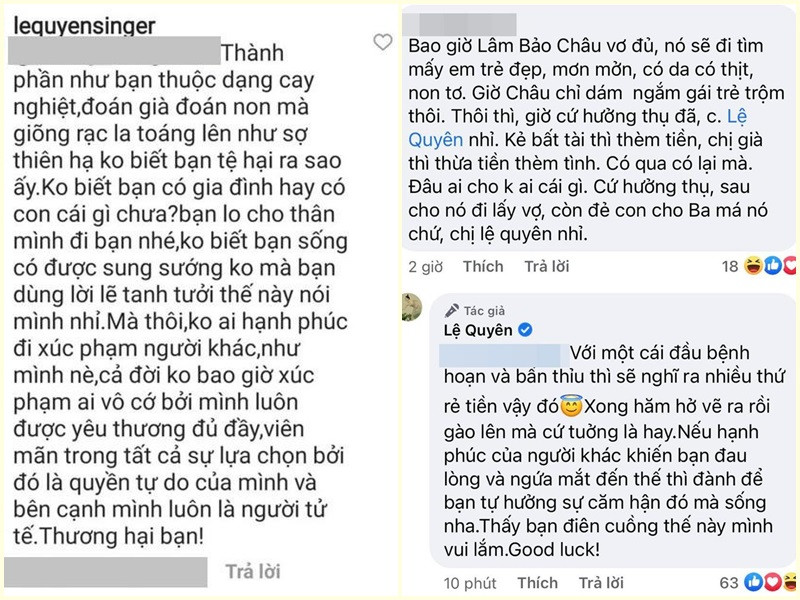Toggle Thích on Lệ Quyên's reply
This screenshot has height=600, width=800.
(537, 581)
